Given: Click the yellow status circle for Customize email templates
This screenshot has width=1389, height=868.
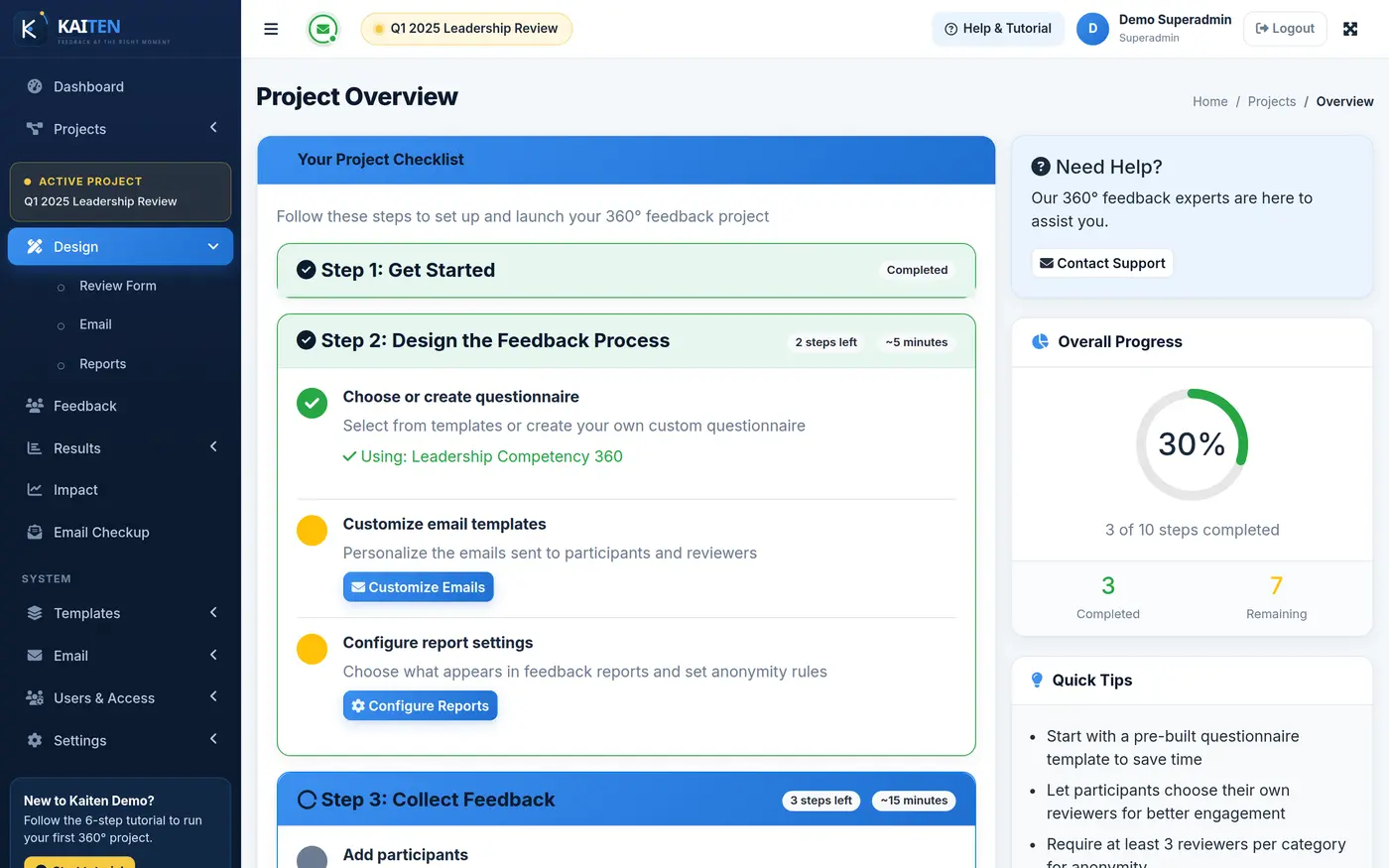Looking at the screenshot, I should (313, 530).
